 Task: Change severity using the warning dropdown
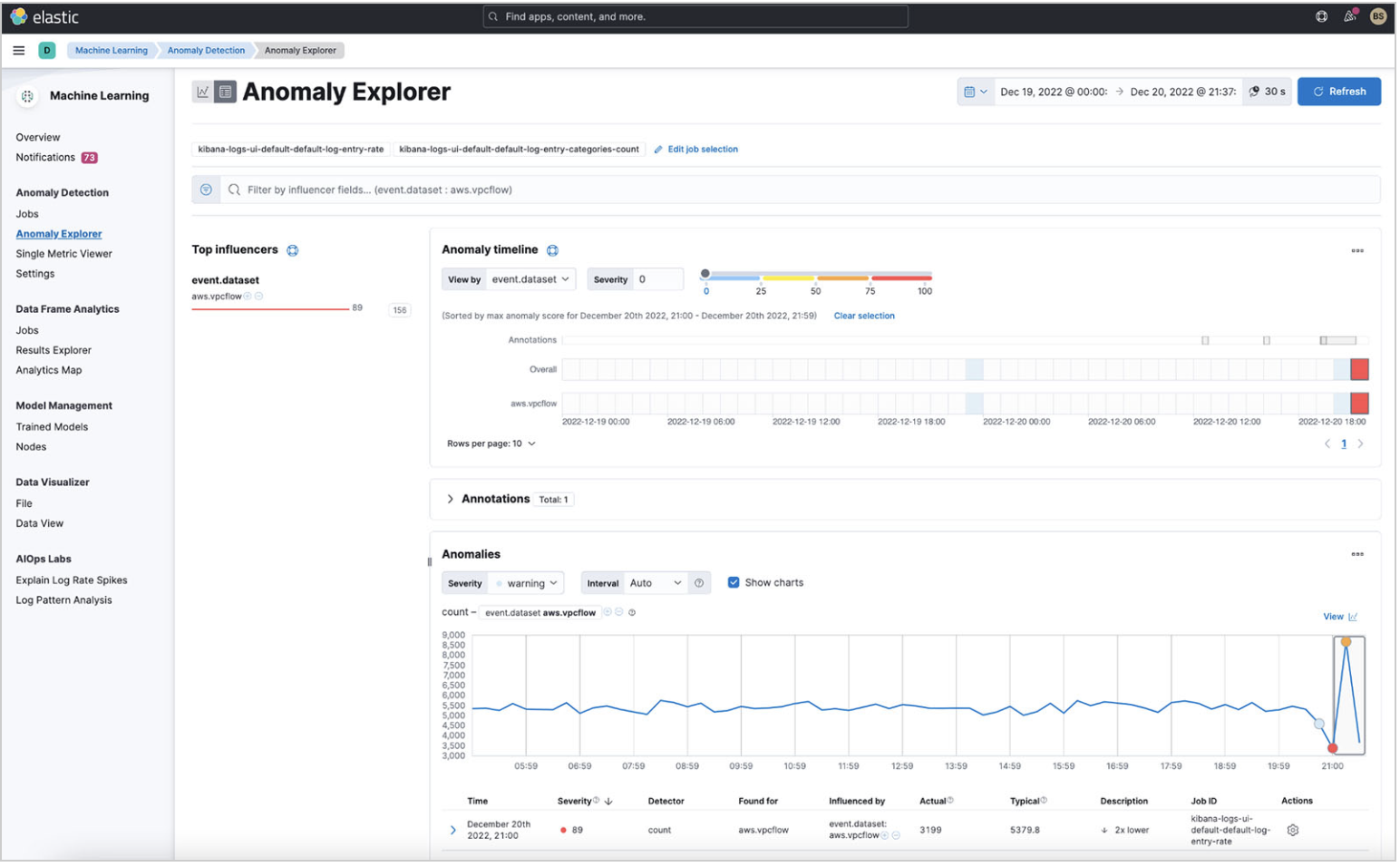pos(527,582)
